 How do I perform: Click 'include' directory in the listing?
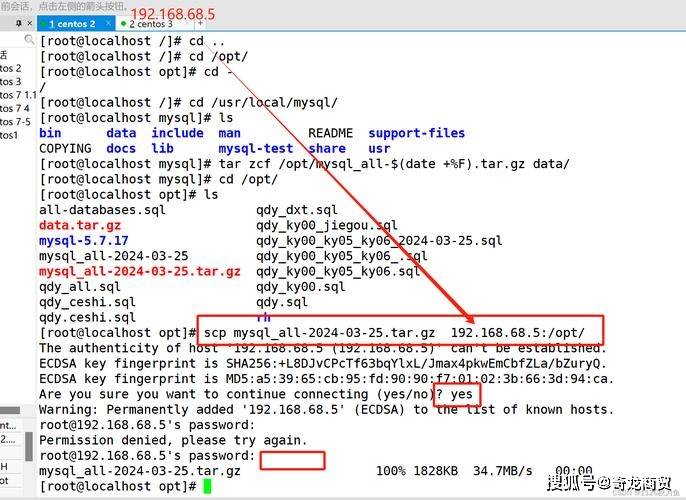[x=177, y=133]
